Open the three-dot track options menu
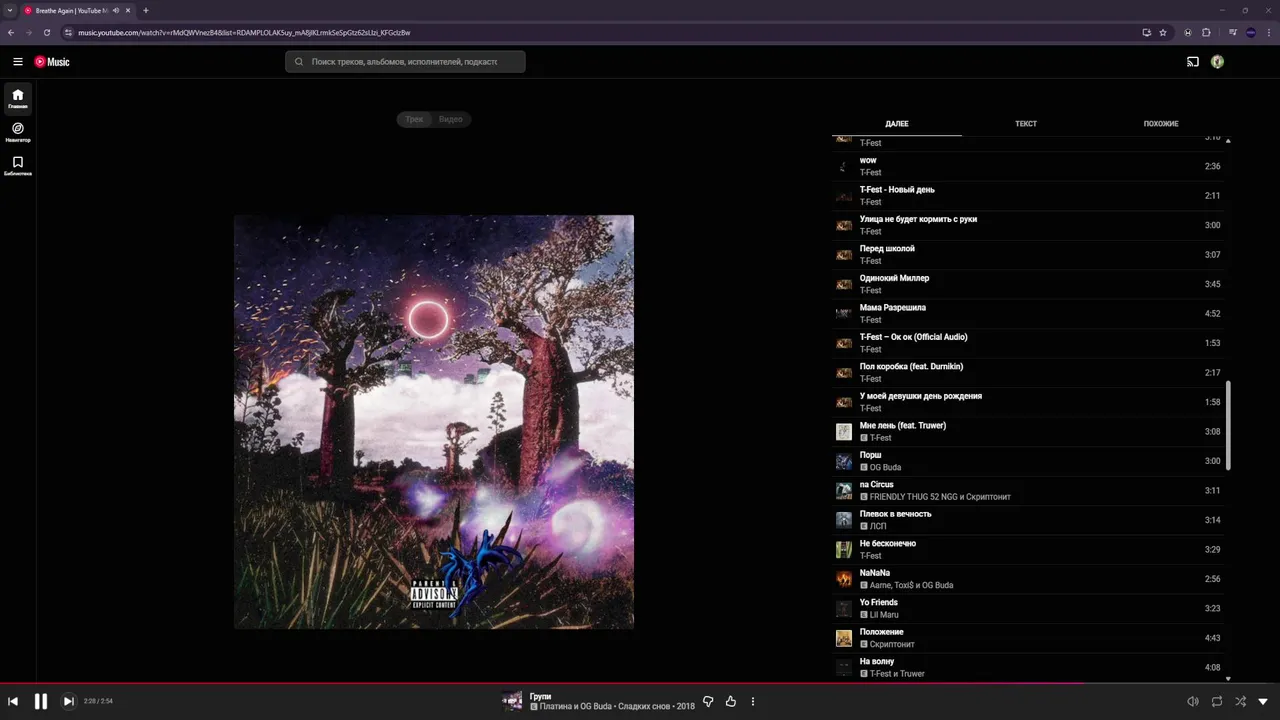Viewport: 1280px width, 720px height. click(x=753, y=701)
